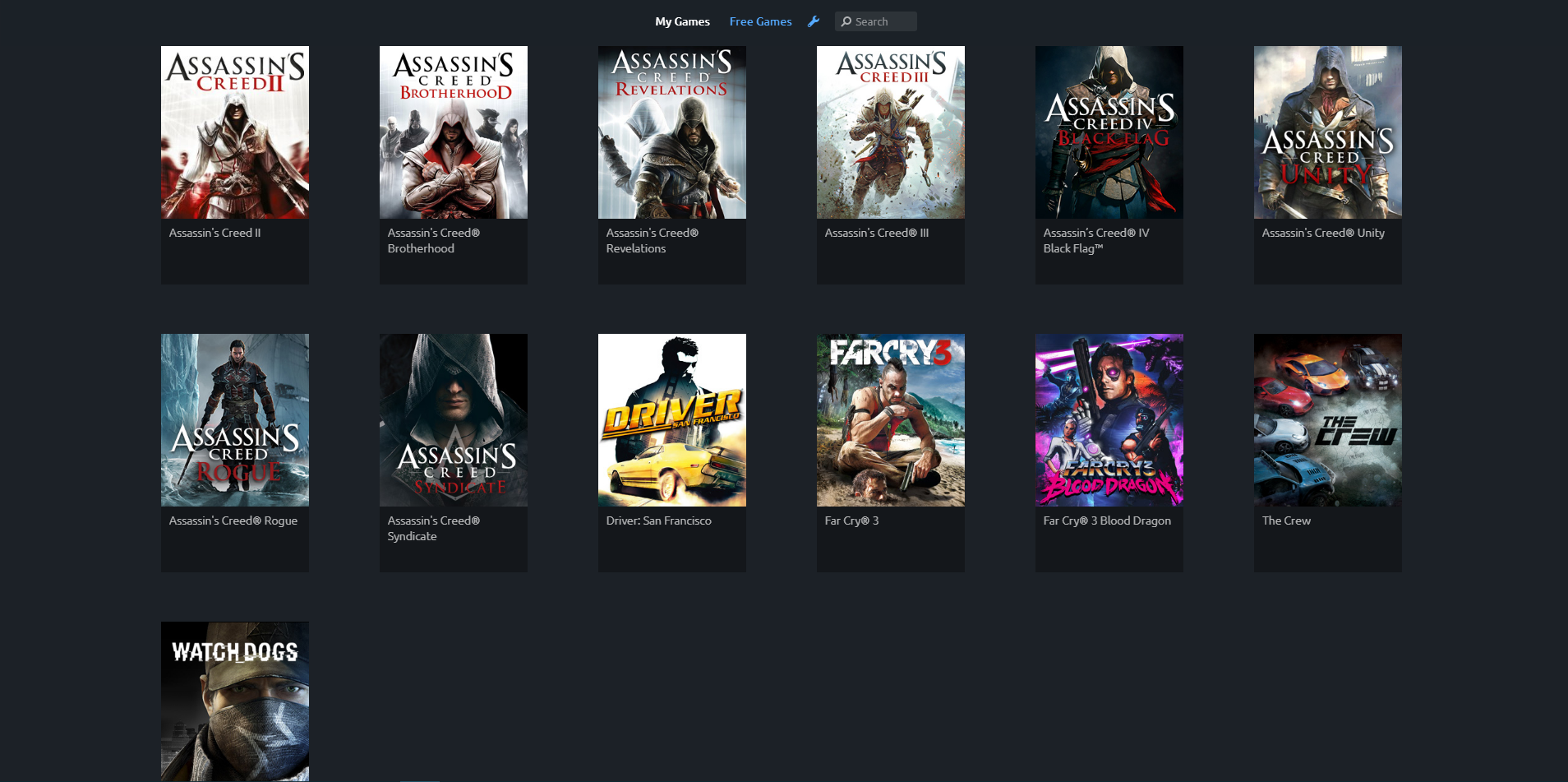
Task: Open the Watch Dogs cover art
Action: 235,701
